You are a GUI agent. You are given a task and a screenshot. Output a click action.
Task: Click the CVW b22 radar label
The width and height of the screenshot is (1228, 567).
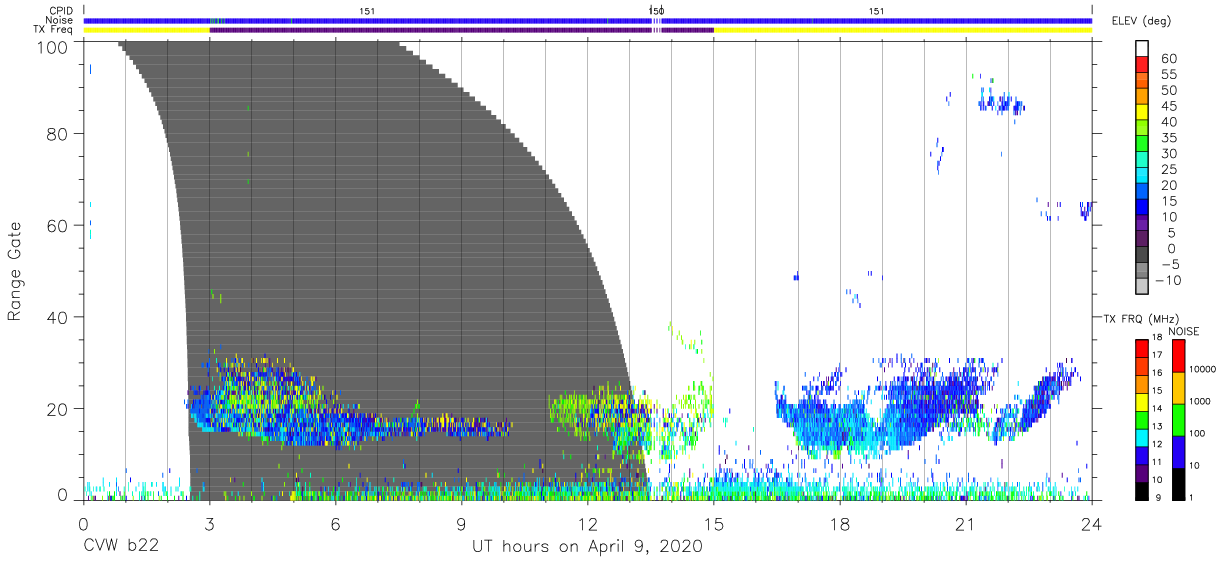[119, 547]
